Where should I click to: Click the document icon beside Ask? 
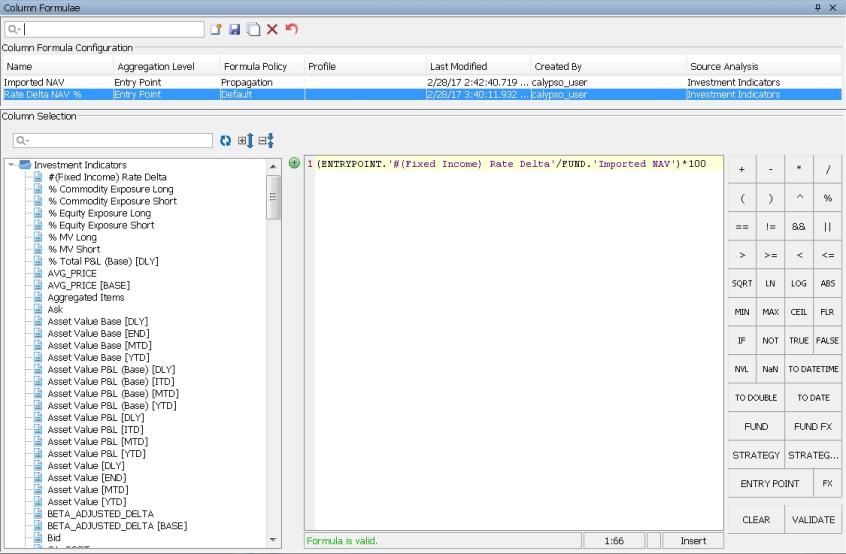pyautogui.click(x=38, y=309)
